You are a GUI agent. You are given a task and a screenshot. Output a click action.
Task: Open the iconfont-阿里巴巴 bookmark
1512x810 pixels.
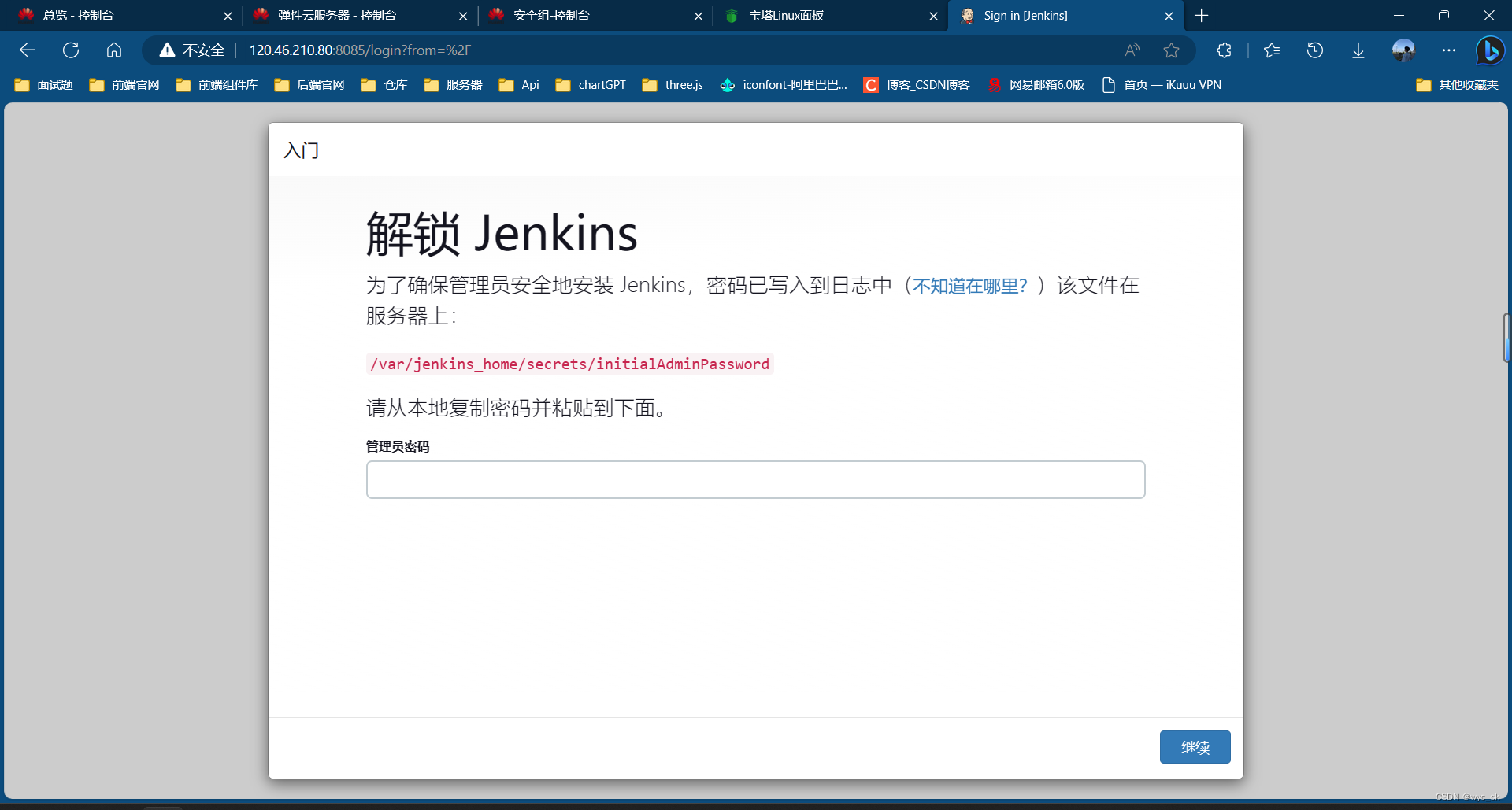(x=784, y=85)
